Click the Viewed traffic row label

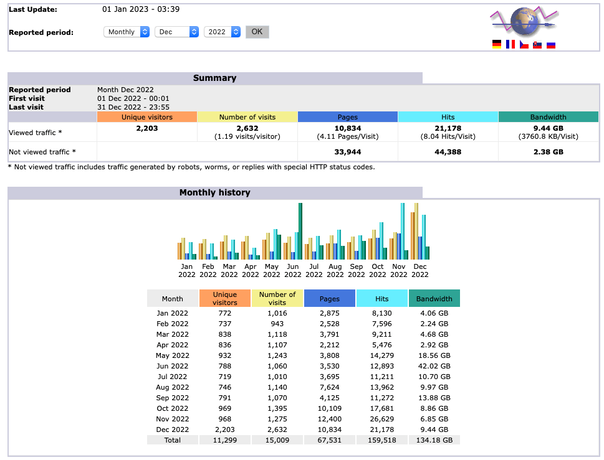pos(35,133)
